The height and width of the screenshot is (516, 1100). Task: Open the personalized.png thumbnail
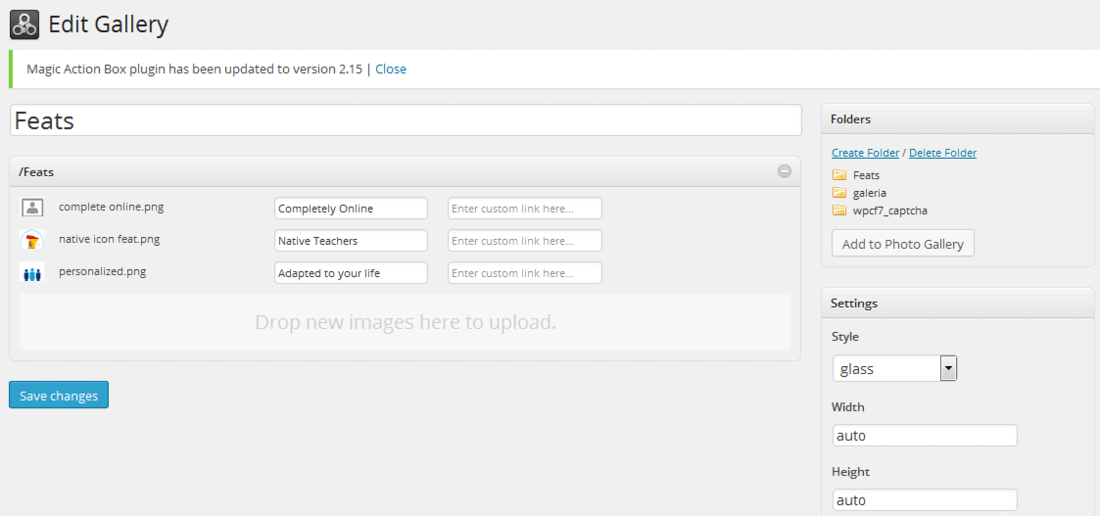[32, 273]
